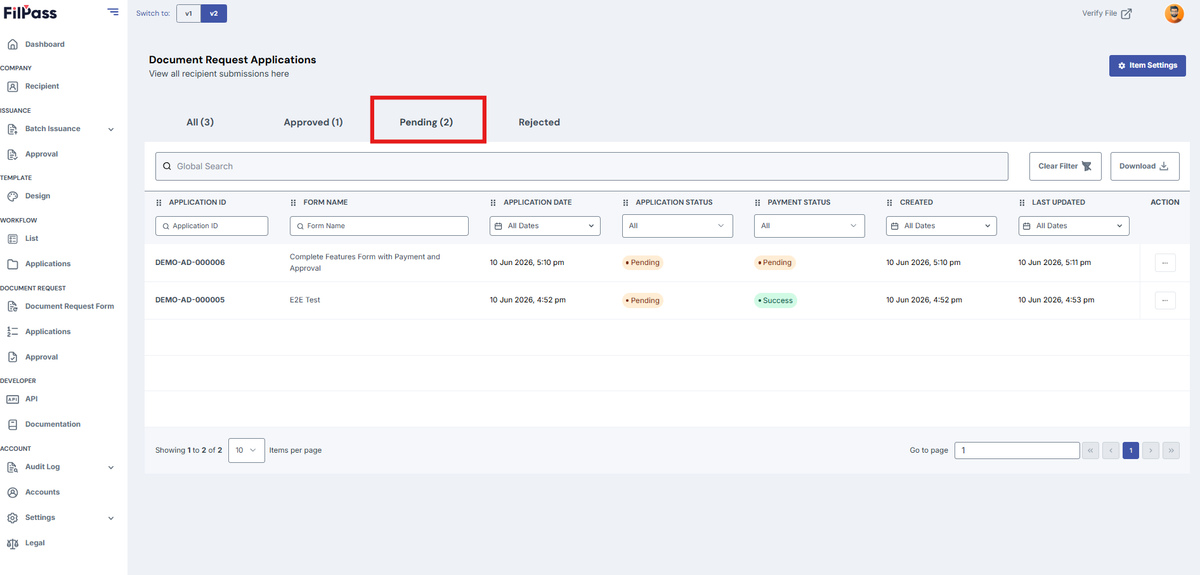
Task: Open the Legal scales icon
Action: coord(13,543)
